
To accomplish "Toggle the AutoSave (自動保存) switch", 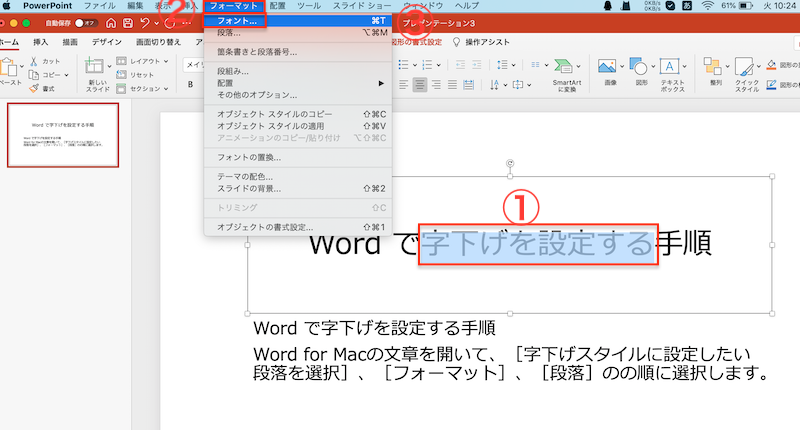I will click(x=85, y=23).
